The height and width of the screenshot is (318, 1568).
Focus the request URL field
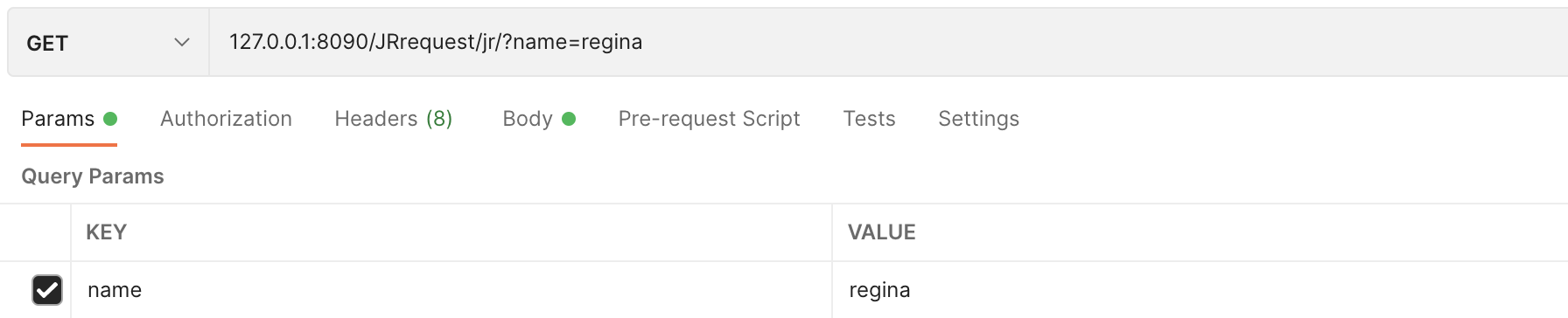tap(888, 42)
